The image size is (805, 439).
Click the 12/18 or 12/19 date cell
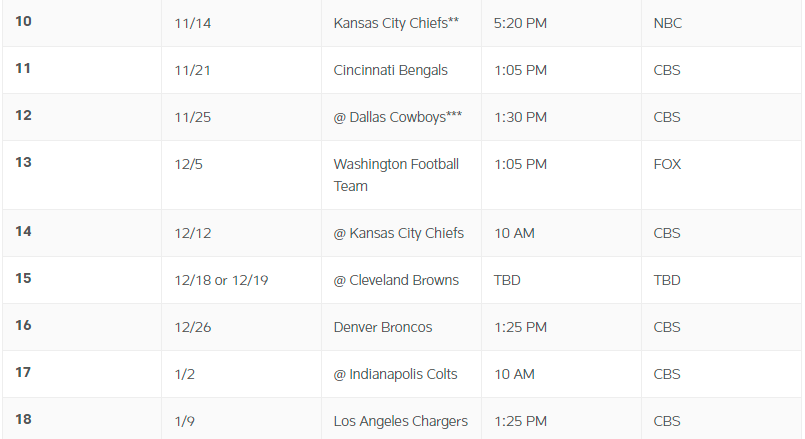(x=221, y=280)
